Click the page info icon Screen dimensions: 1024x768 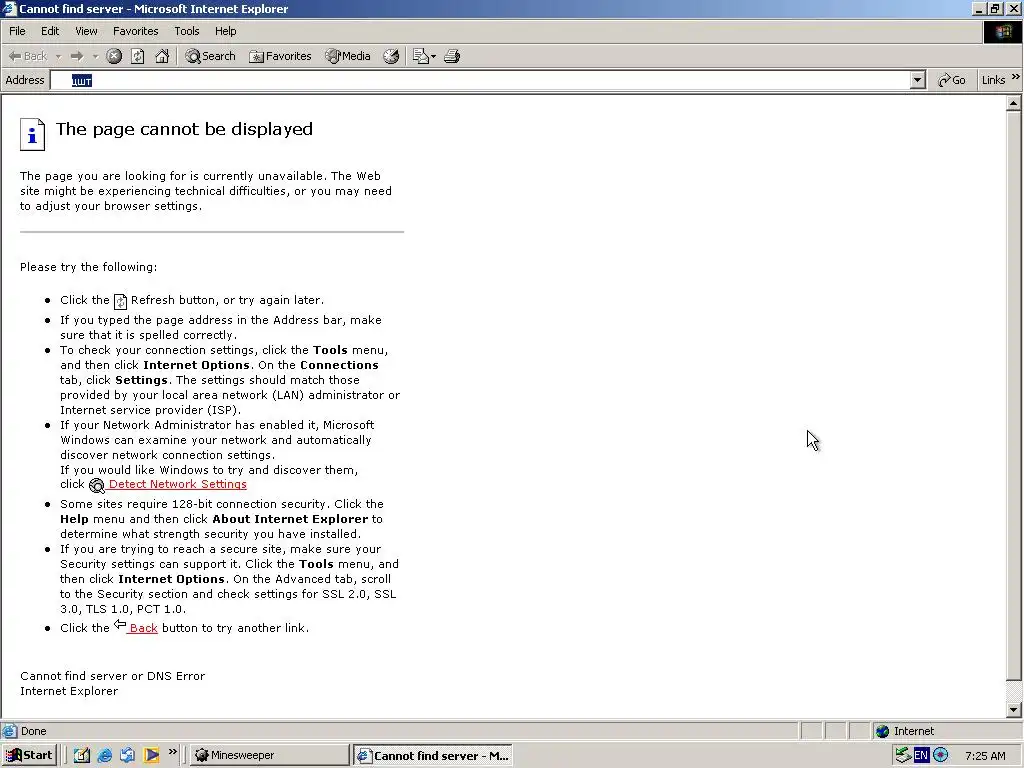[x=32, y=135]
